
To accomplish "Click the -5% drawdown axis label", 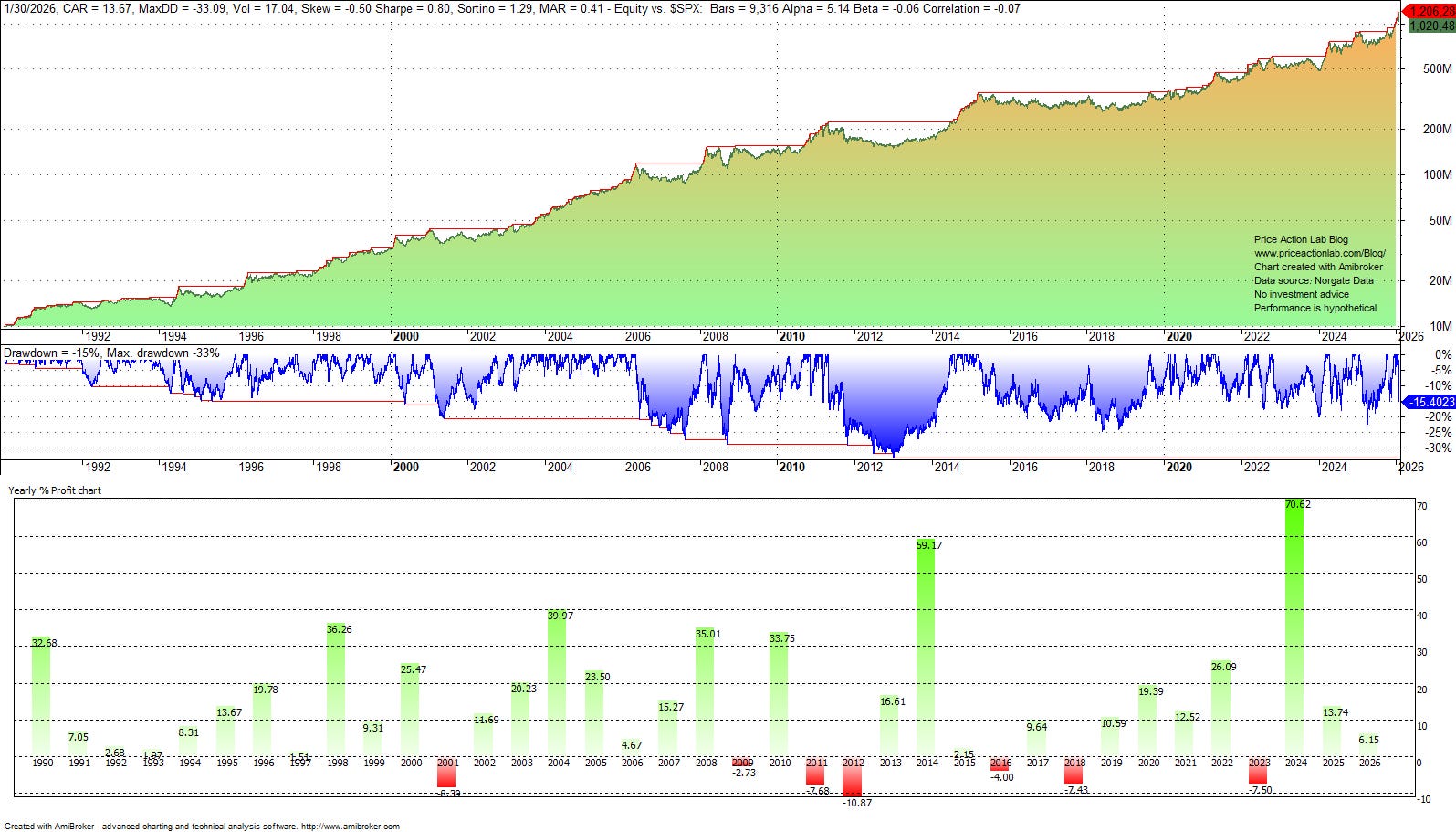I will point(1440,370).
